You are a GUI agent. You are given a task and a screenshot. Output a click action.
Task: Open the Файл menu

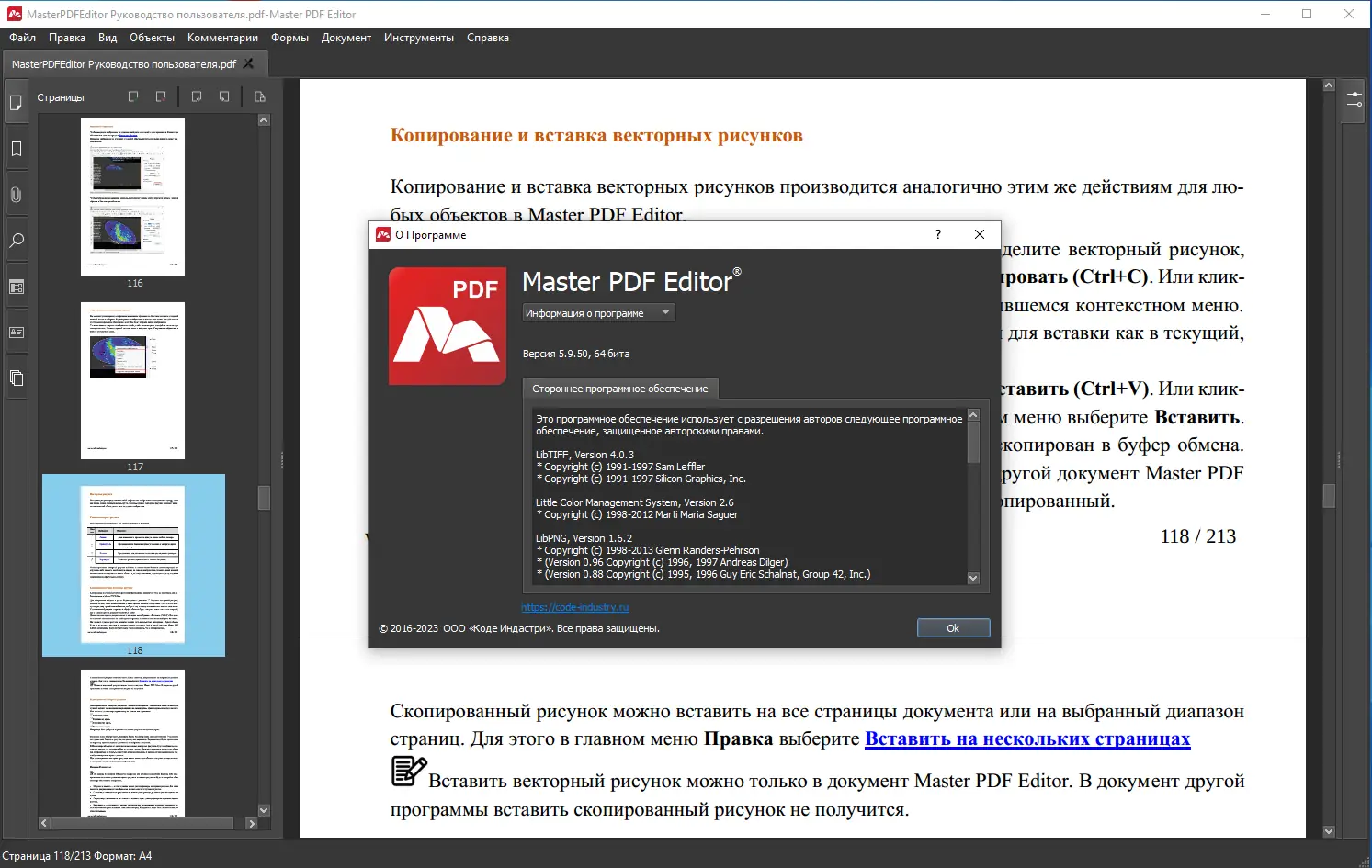[x=22, y=38]
